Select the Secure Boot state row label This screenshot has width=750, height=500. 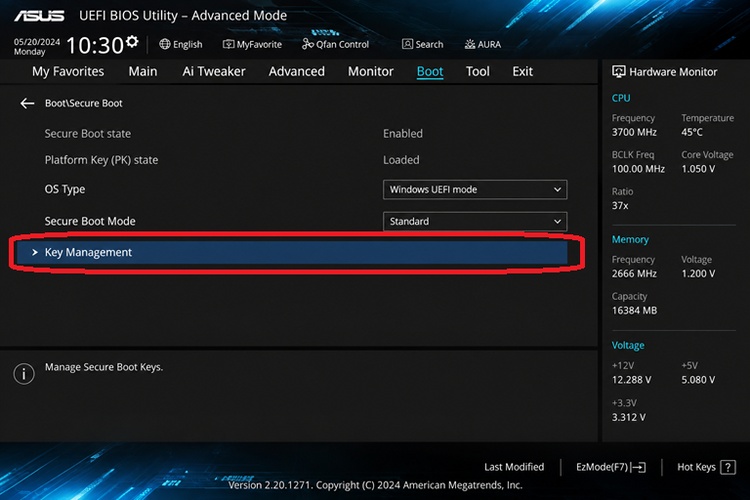(88, 133)
